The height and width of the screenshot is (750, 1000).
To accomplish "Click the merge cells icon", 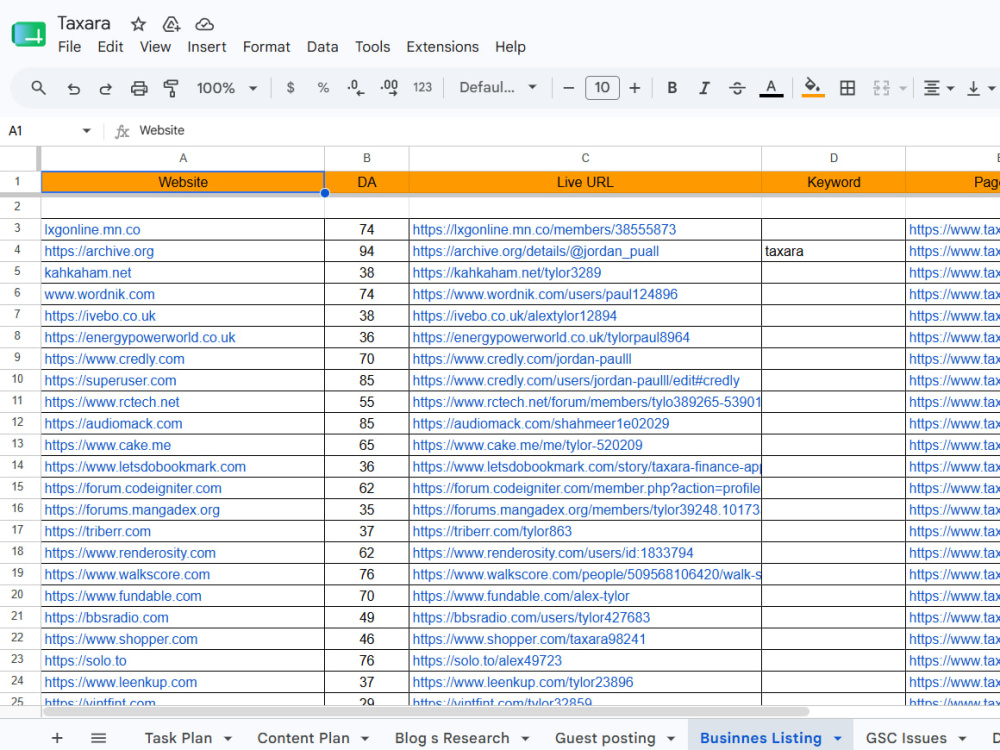I will click(x=881, y=88).
